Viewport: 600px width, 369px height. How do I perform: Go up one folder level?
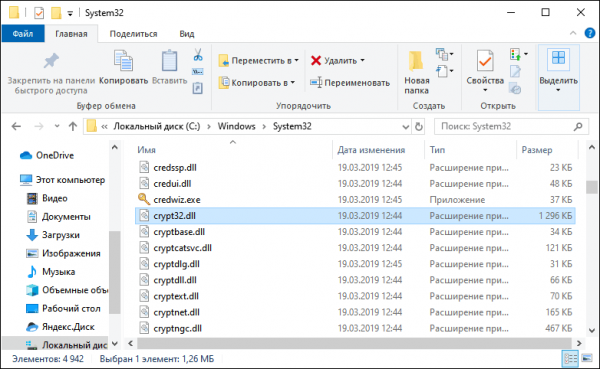(73, 126)
